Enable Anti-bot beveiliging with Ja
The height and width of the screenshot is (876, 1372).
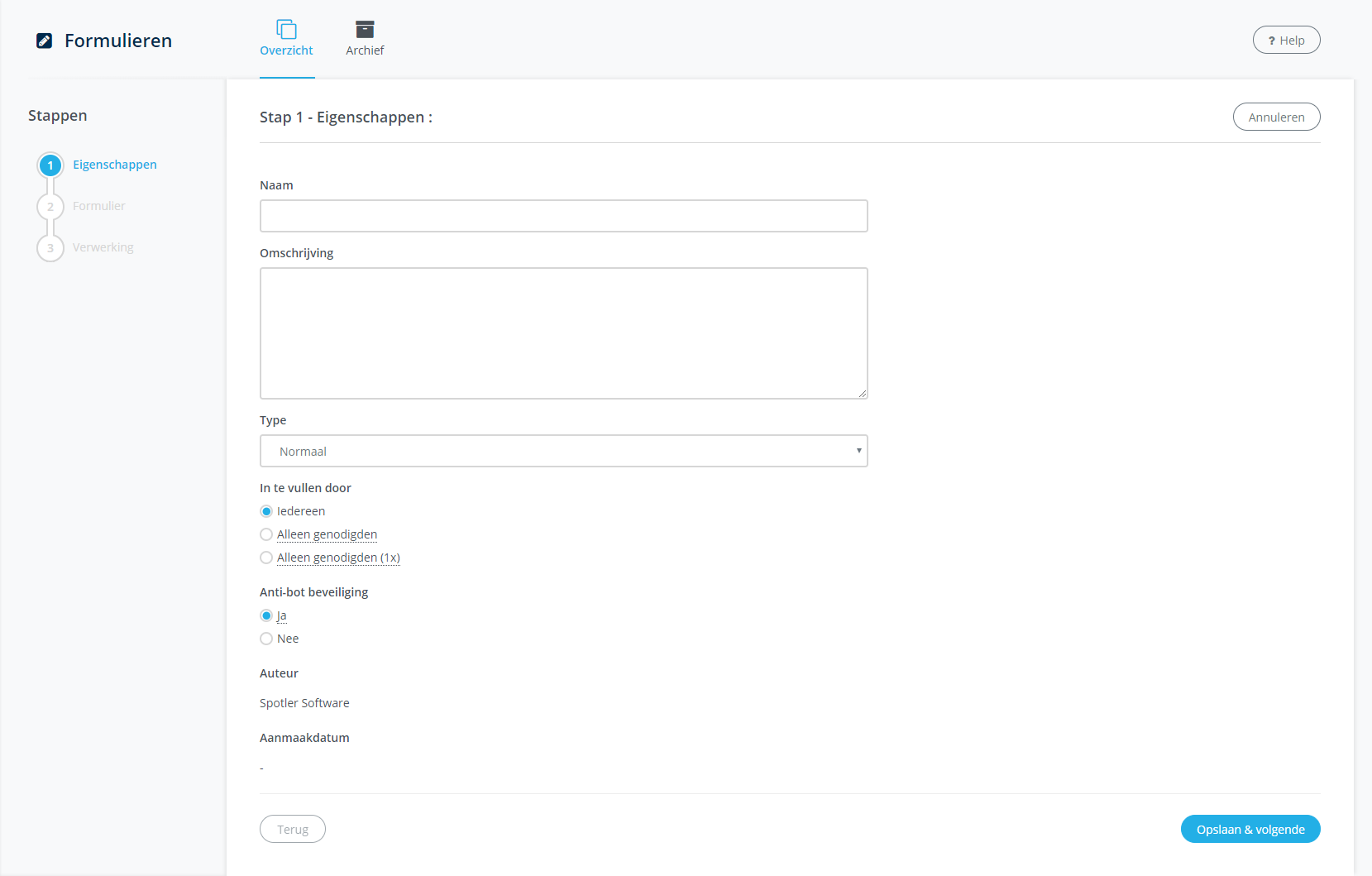click(x=266, y=615)
